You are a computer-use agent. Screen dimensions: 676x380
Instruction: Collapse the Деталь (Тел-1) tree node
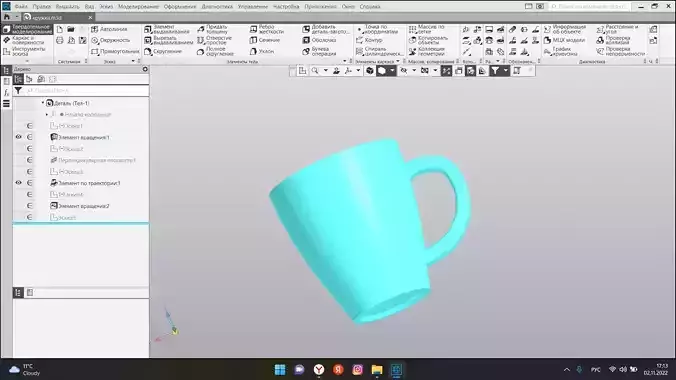(x=43, y=103)
